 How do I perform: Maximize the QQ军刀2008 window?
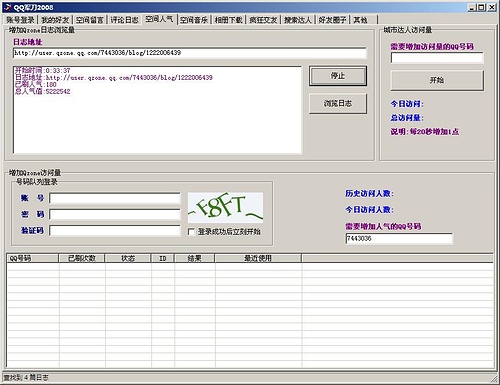point(481,7)
